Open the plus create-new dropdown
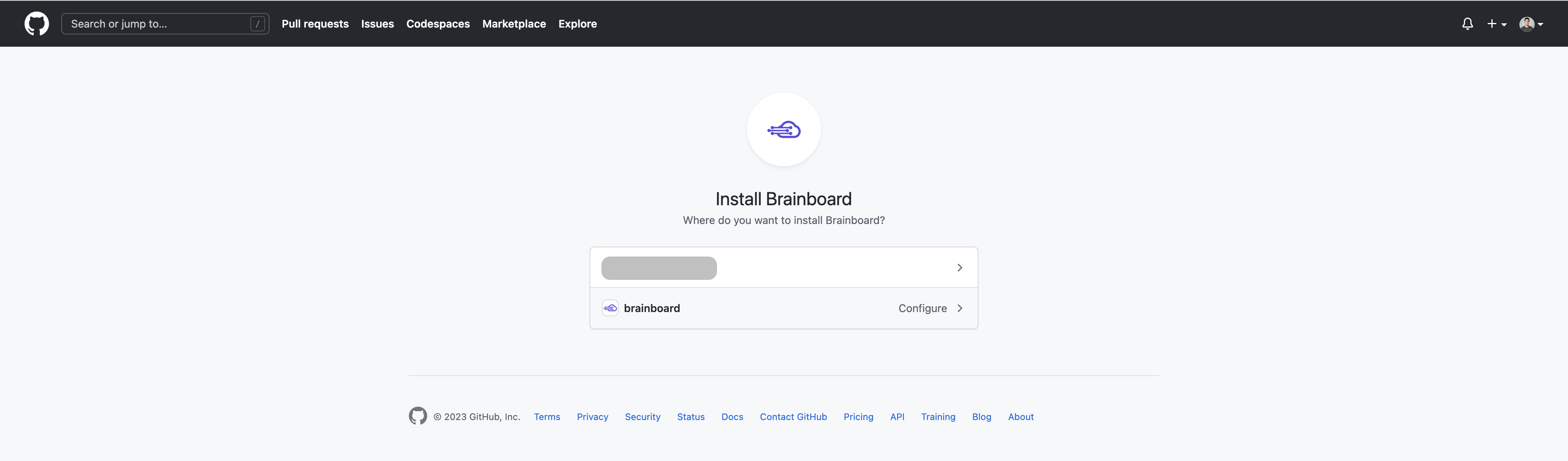This screenshot has width=1568, height=461. 1496,24
